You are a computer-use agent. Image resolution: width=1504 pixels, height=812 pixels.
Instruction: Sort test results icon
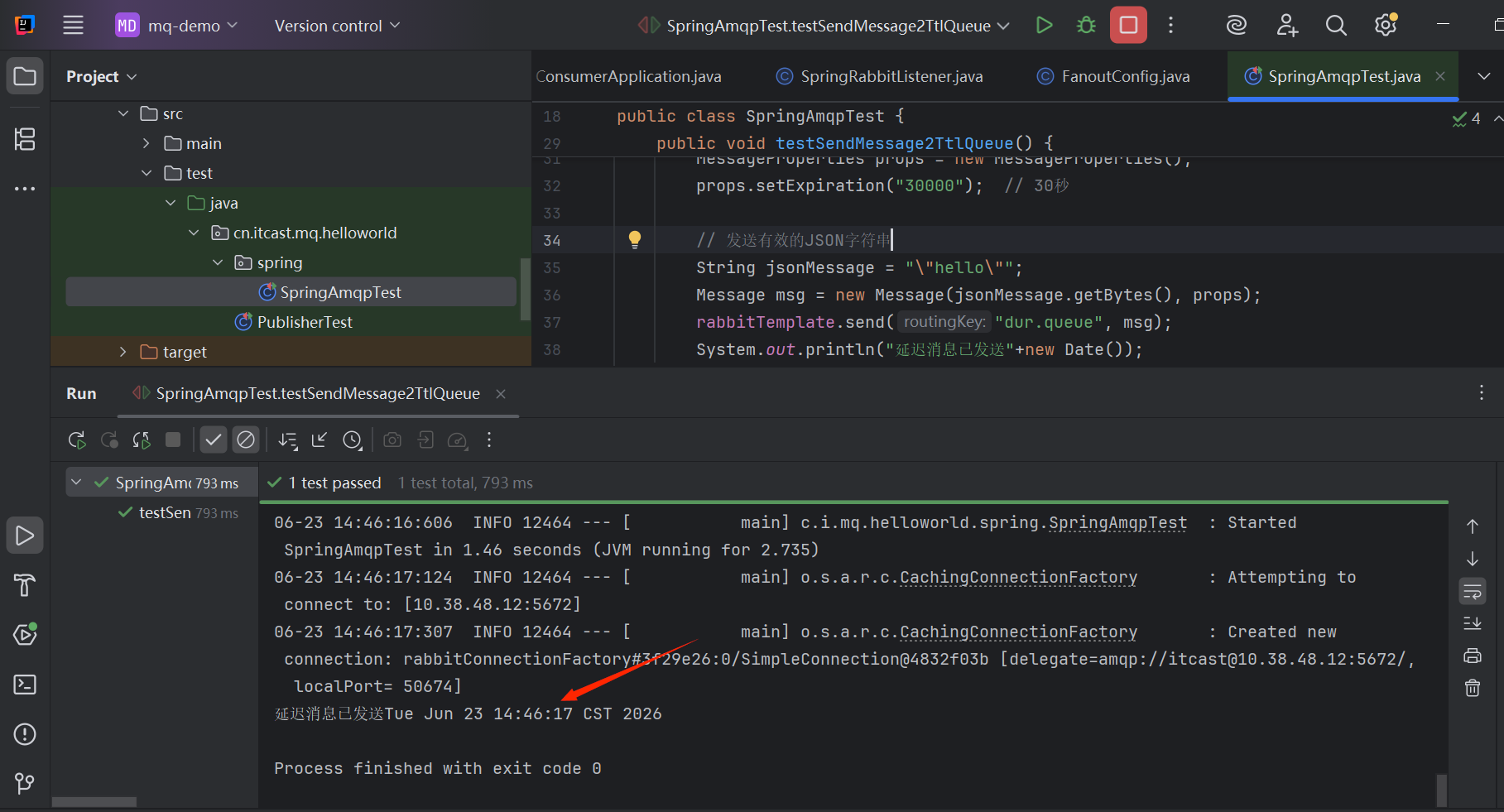(x=287, y=440)
